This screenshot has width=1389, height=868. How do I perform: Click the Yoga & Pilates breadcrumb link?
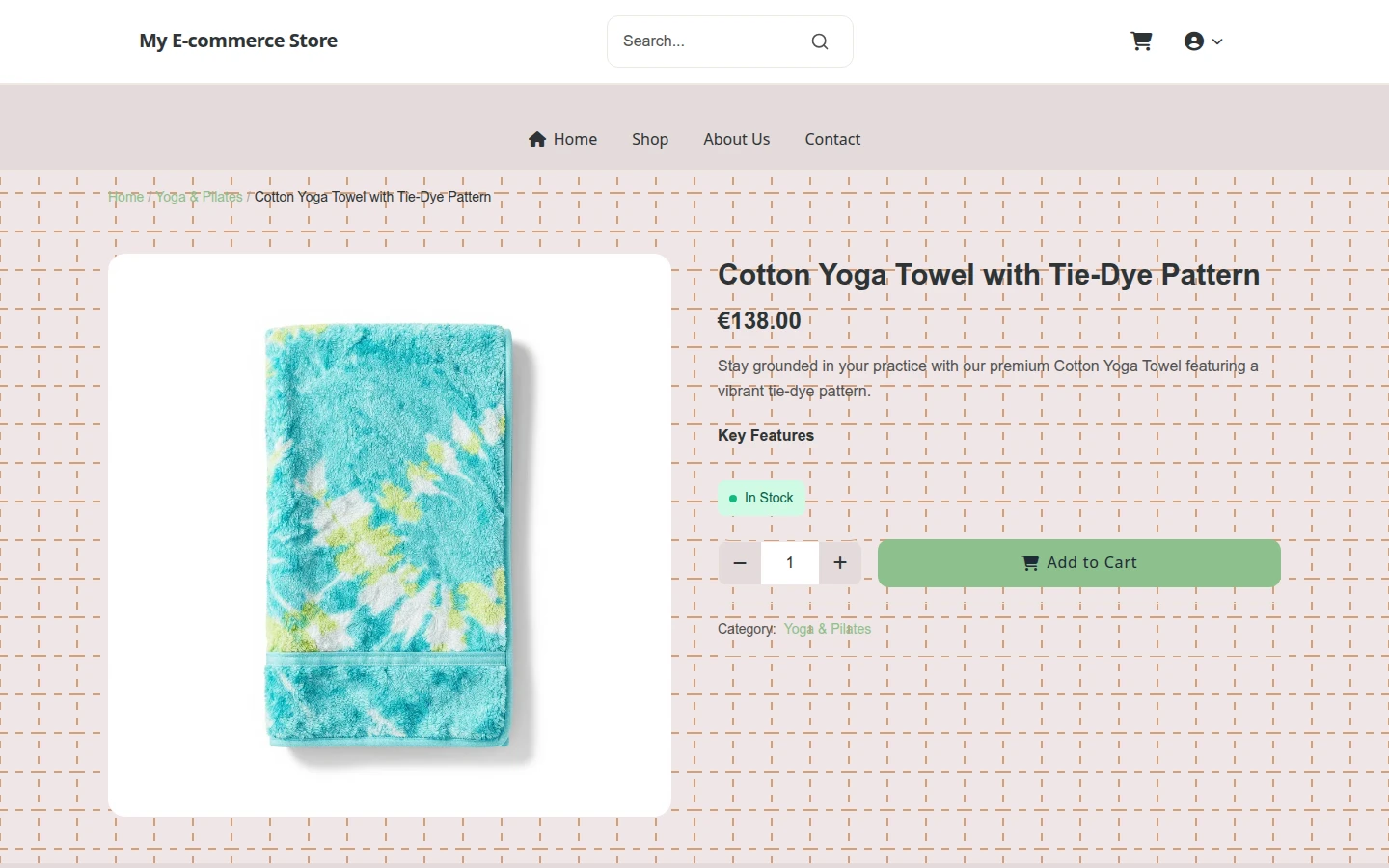point(199,197)
